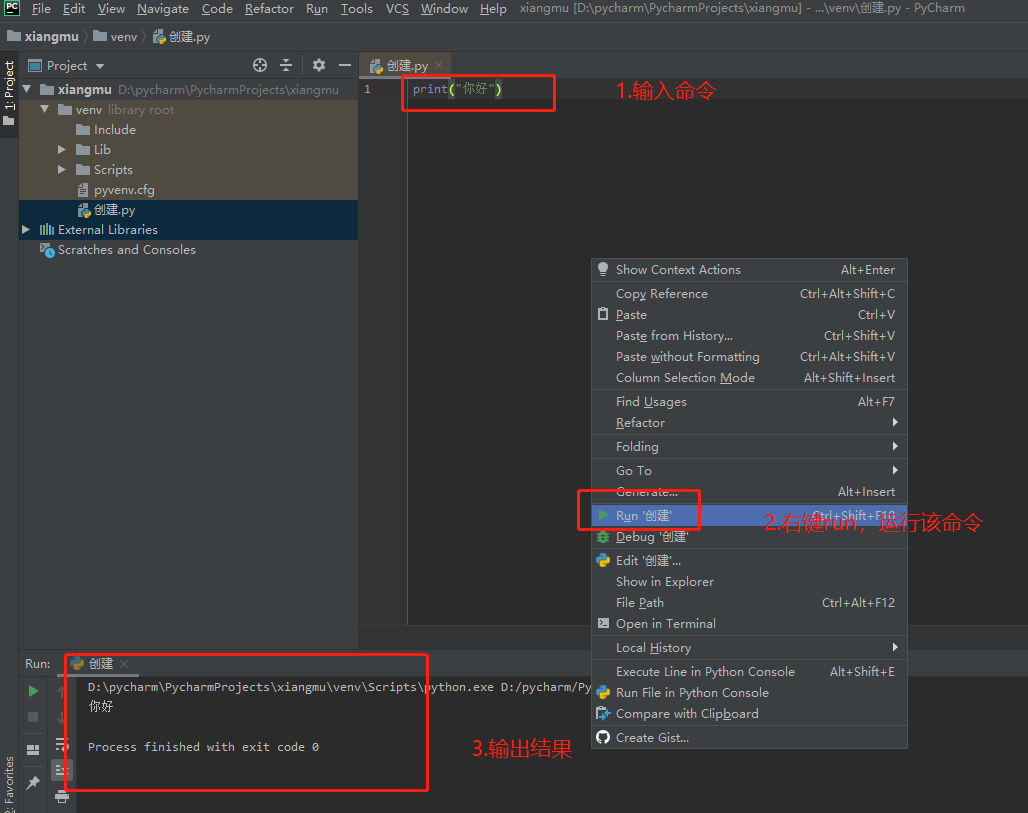Expand the Scripts folder
Viewport: 1028px width, 813px height.
click(x=62, y=169)
